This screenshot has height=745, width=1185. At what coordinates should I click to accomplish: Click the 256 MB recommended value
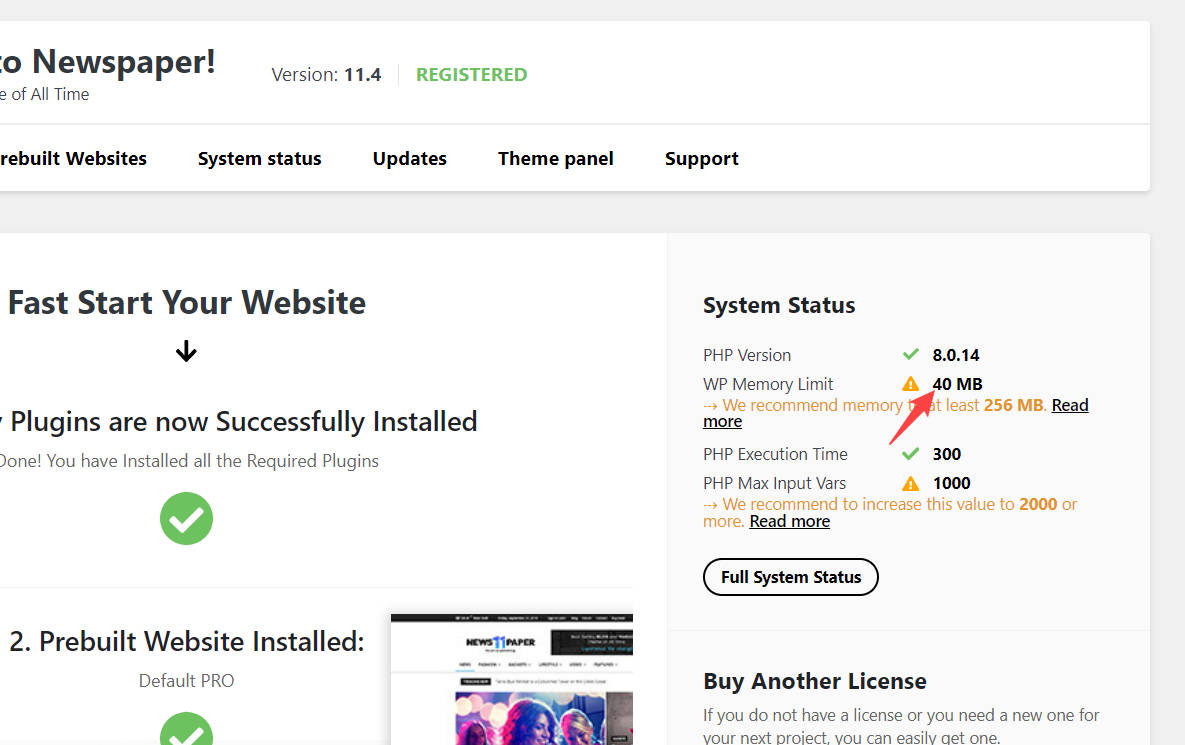point(1013,406)
